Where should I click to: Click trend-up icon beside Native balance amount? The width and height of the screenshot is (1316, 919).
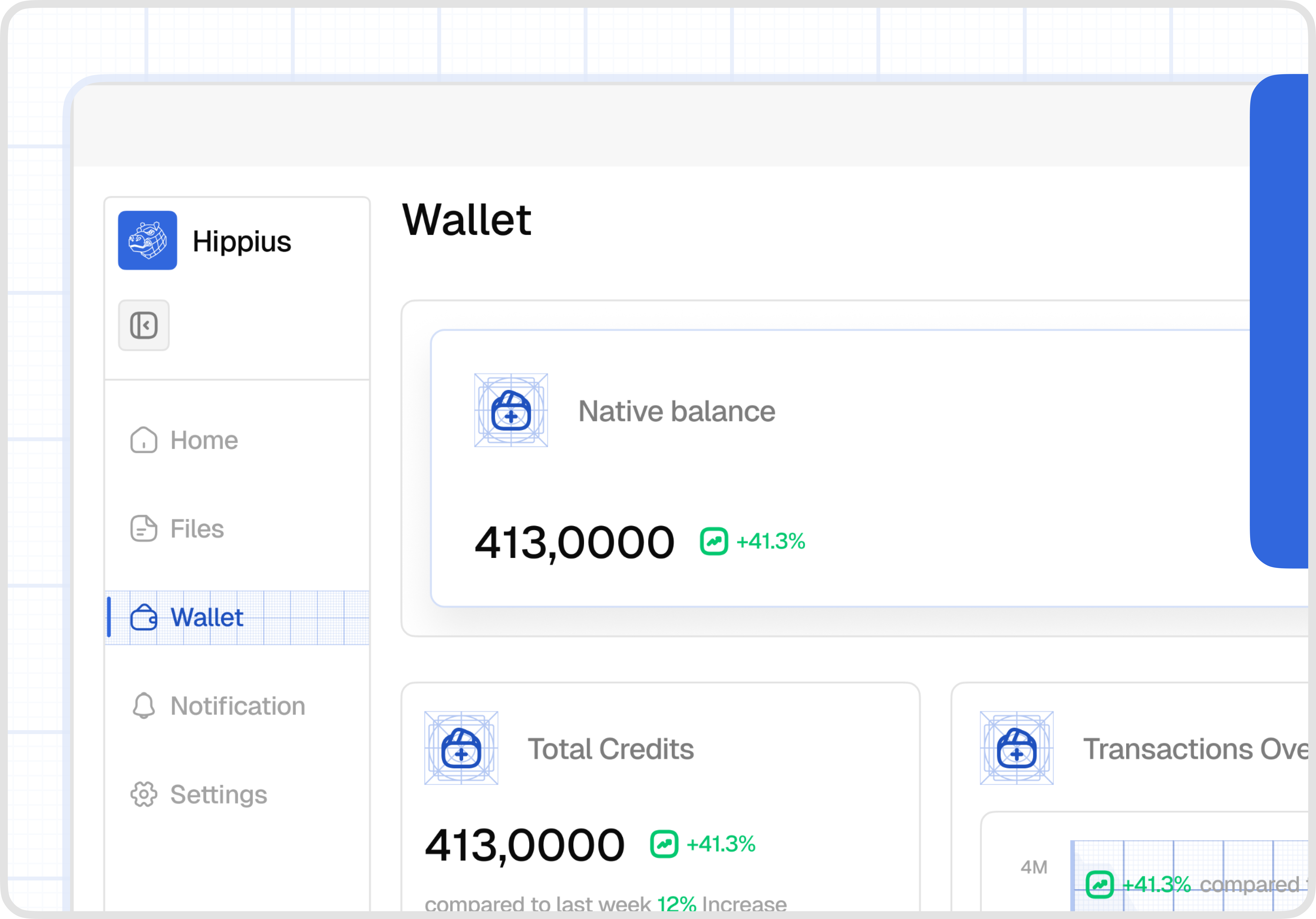(714, 541)
